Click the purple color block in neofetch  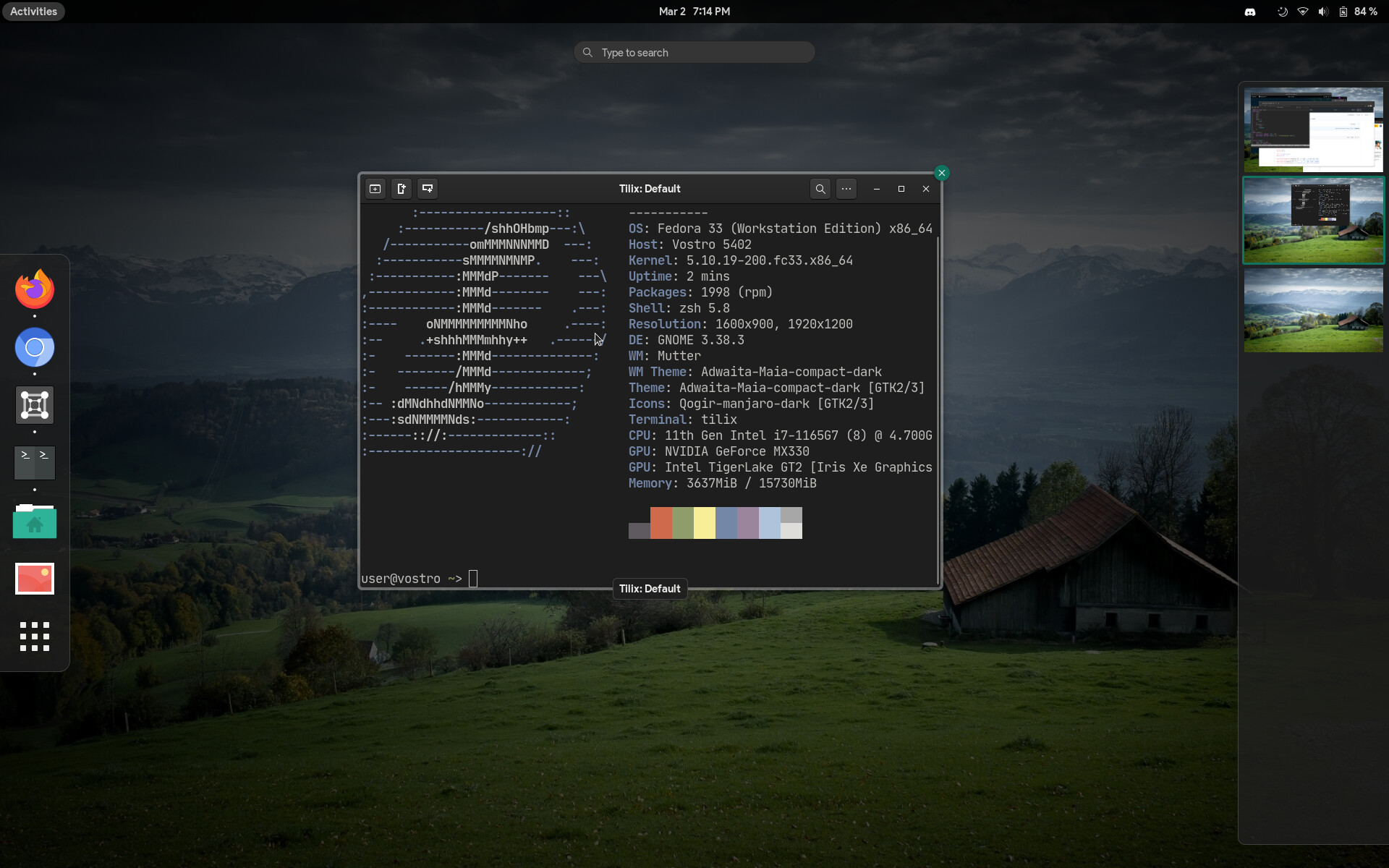[748, 523]
